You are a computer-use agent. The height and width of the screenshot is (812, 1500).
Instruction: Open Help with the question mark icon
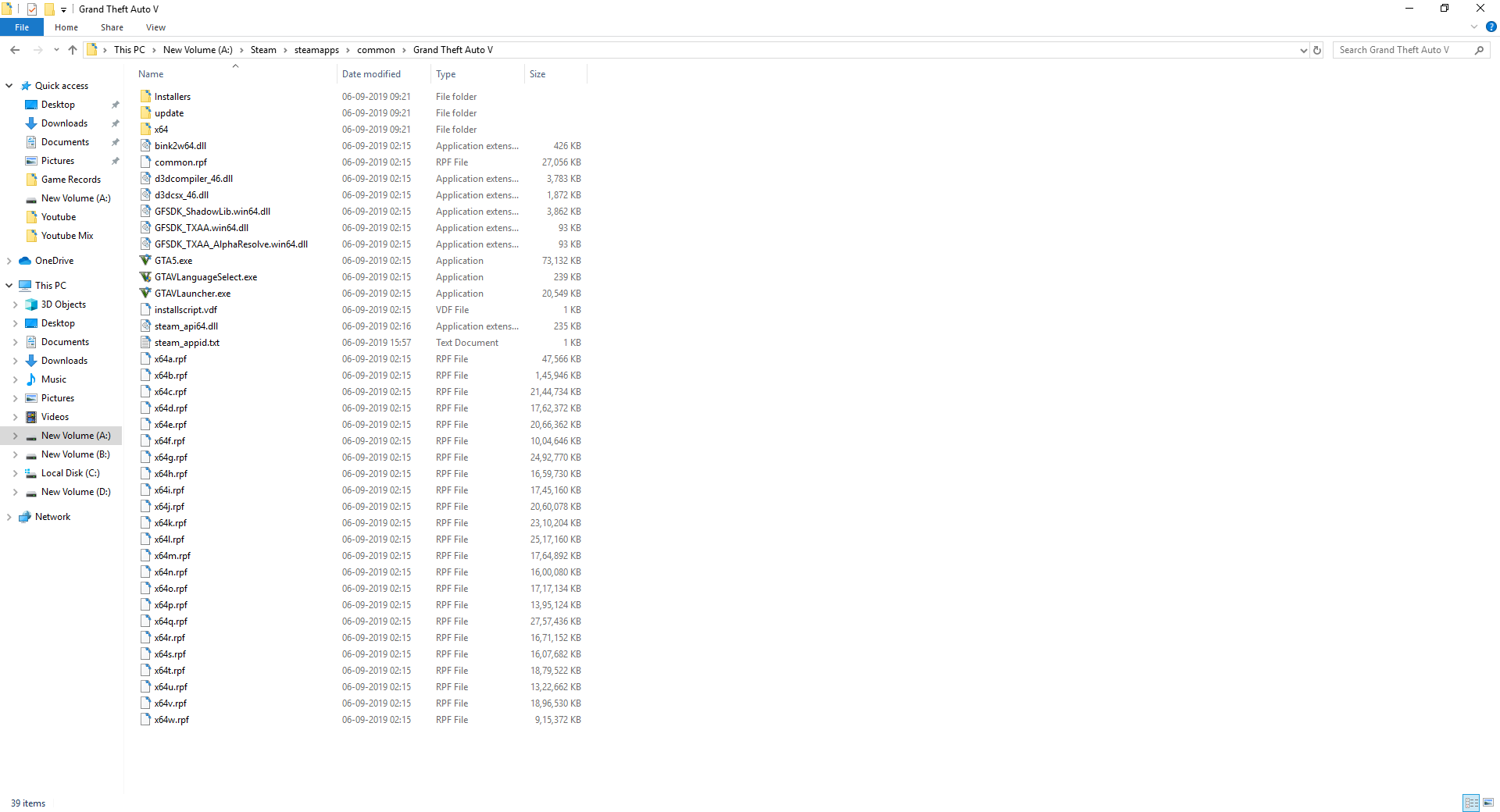point(1491,27)
